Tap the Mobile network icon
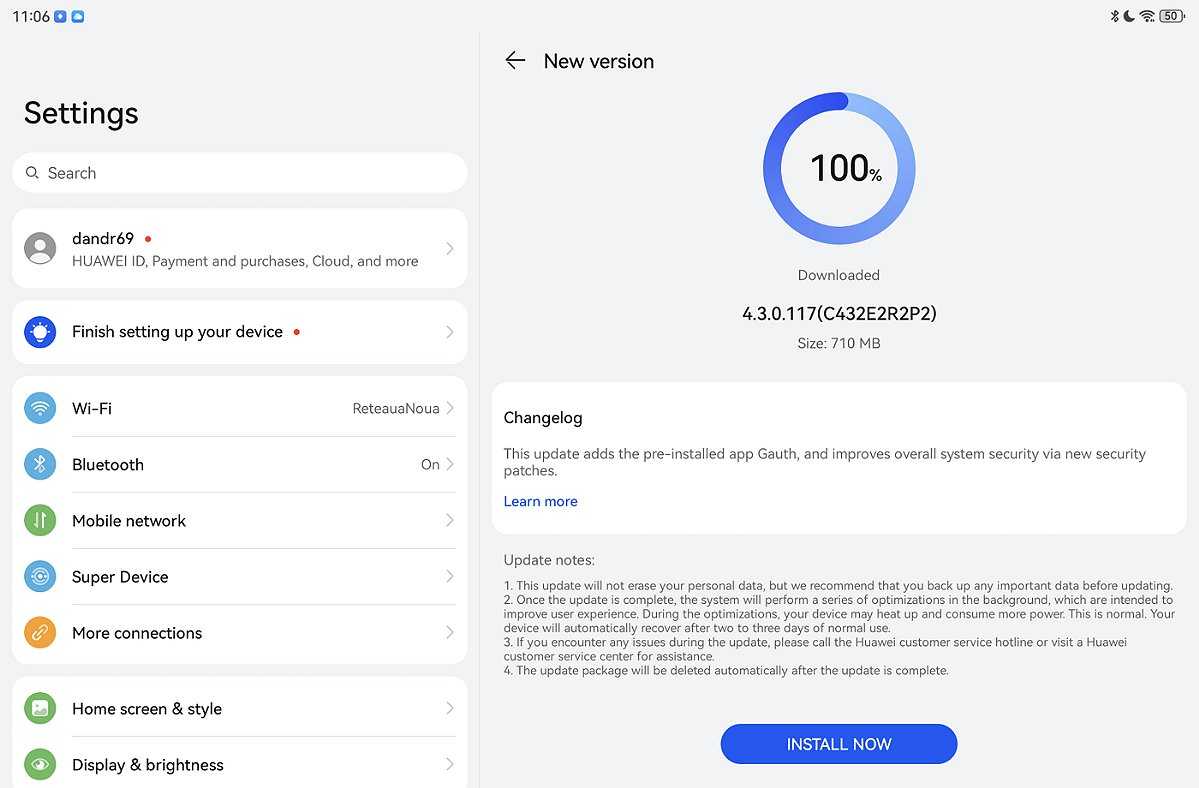The image size is (1199, 788). (40, 520)
